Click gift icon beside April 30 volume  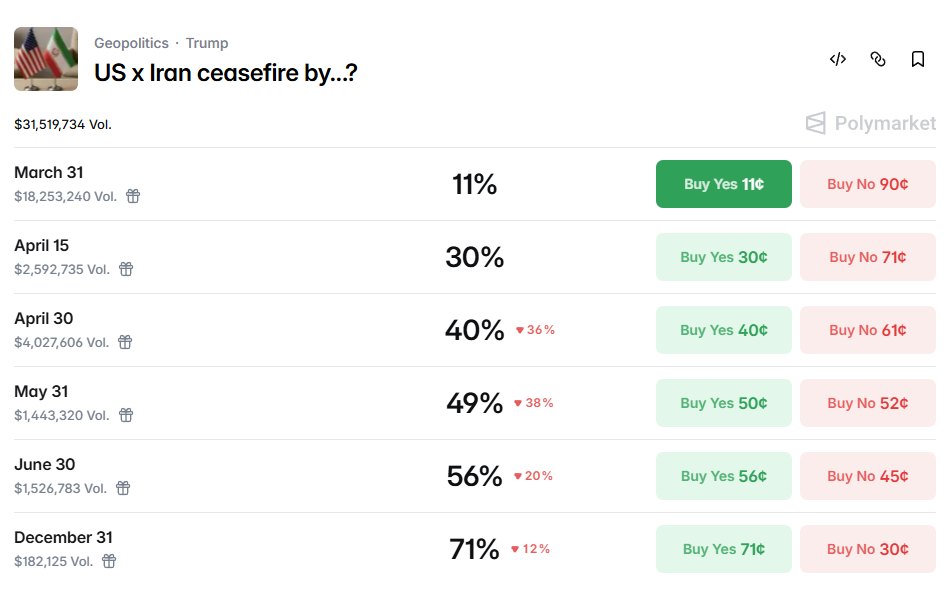(x=125, y=342)
